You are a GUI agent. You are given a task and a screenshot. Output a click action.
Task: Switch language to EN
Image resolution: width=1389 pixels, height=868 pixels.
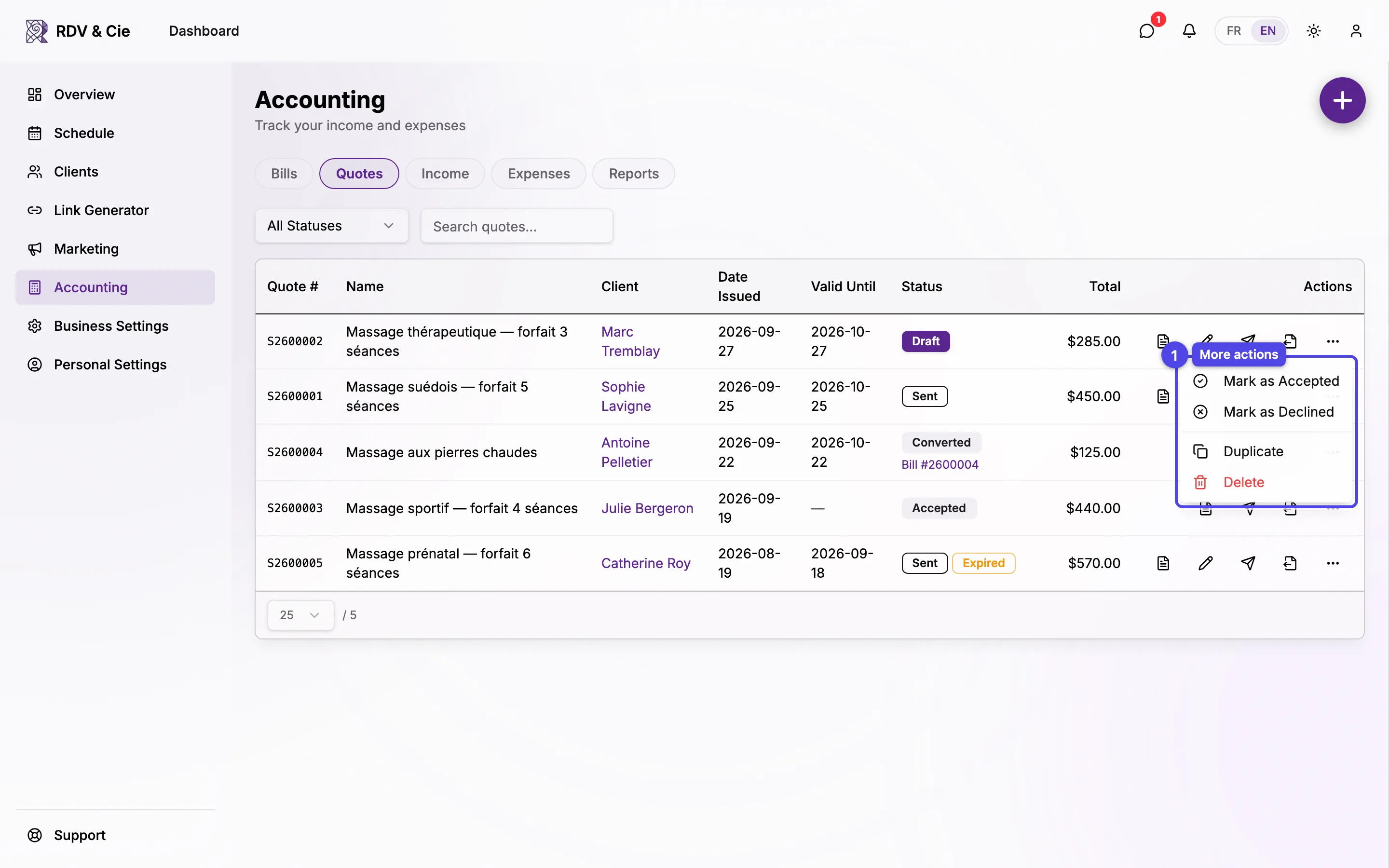point(1268,31)
